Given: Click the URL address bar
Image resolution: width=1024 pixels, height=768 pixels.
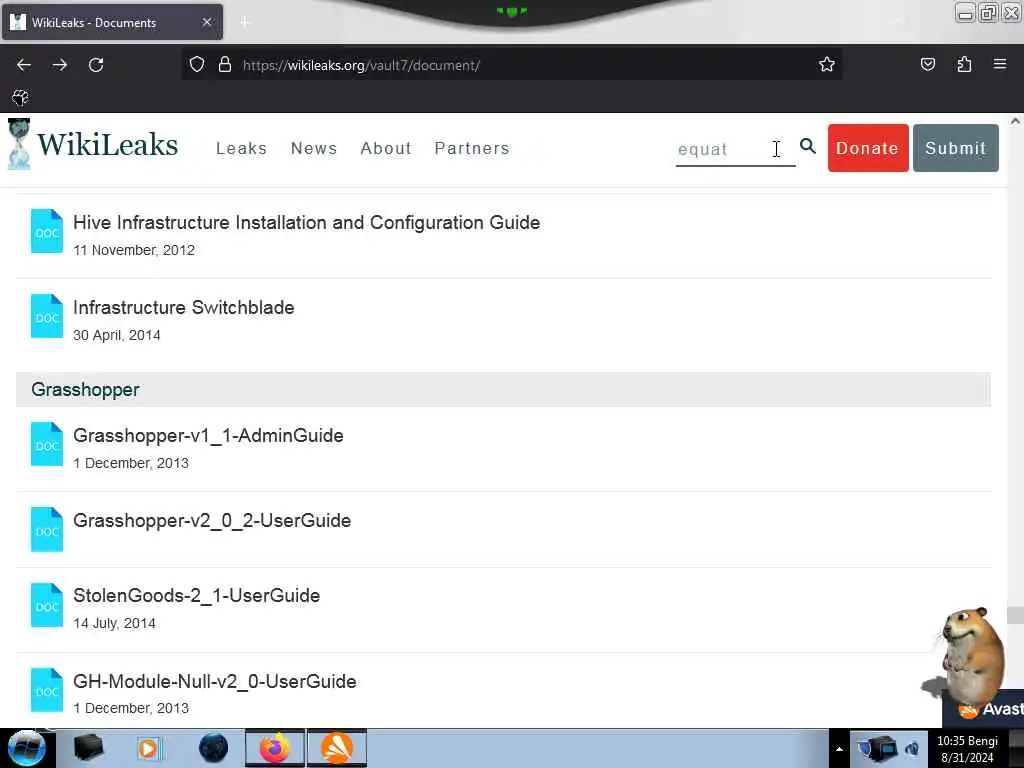Looking at the screenshot, I should (511, 65).
